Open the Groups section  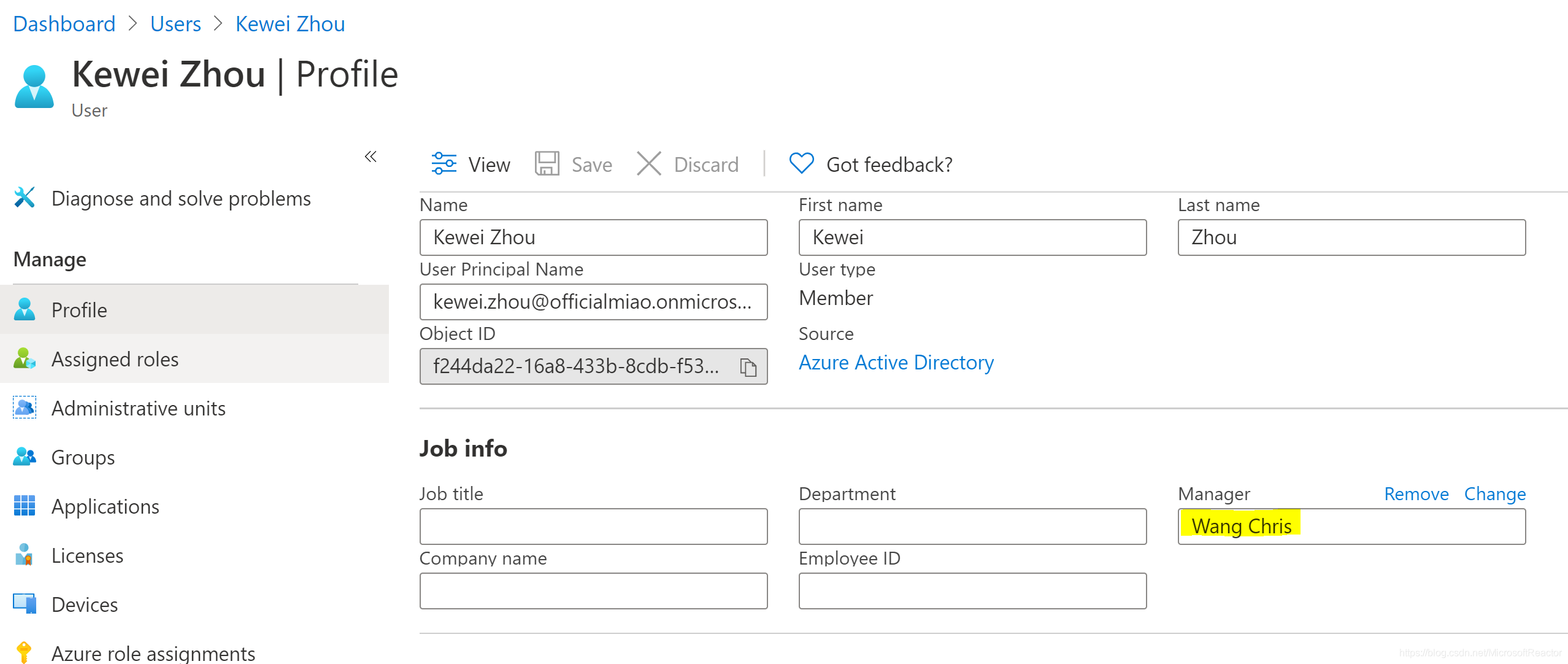click(x=83, y=457)
